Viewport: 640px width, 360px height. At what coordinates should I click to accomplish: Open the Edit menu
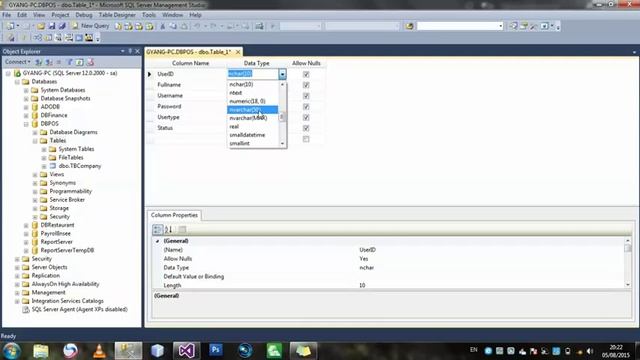pyautogui.click(x=22, y=15)
